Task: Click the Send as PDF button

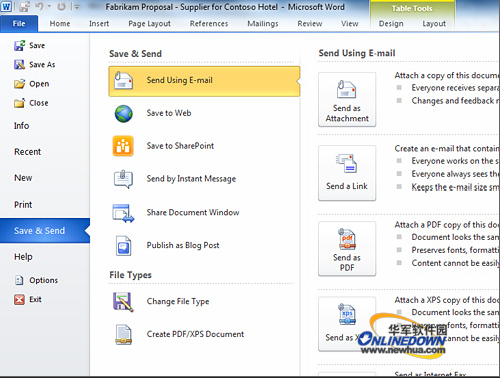Action: pyautogui.click(x=347, y=248)
